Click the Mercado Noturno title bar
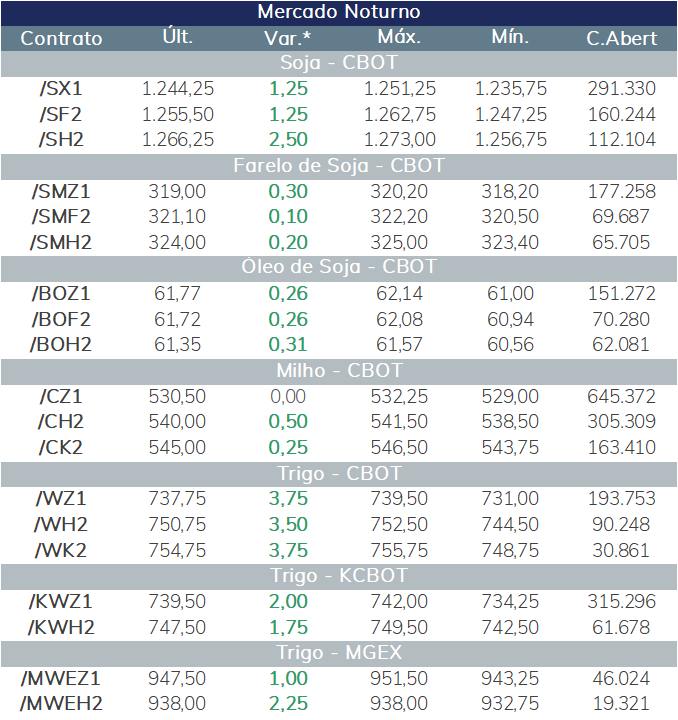 coord(339,12)
